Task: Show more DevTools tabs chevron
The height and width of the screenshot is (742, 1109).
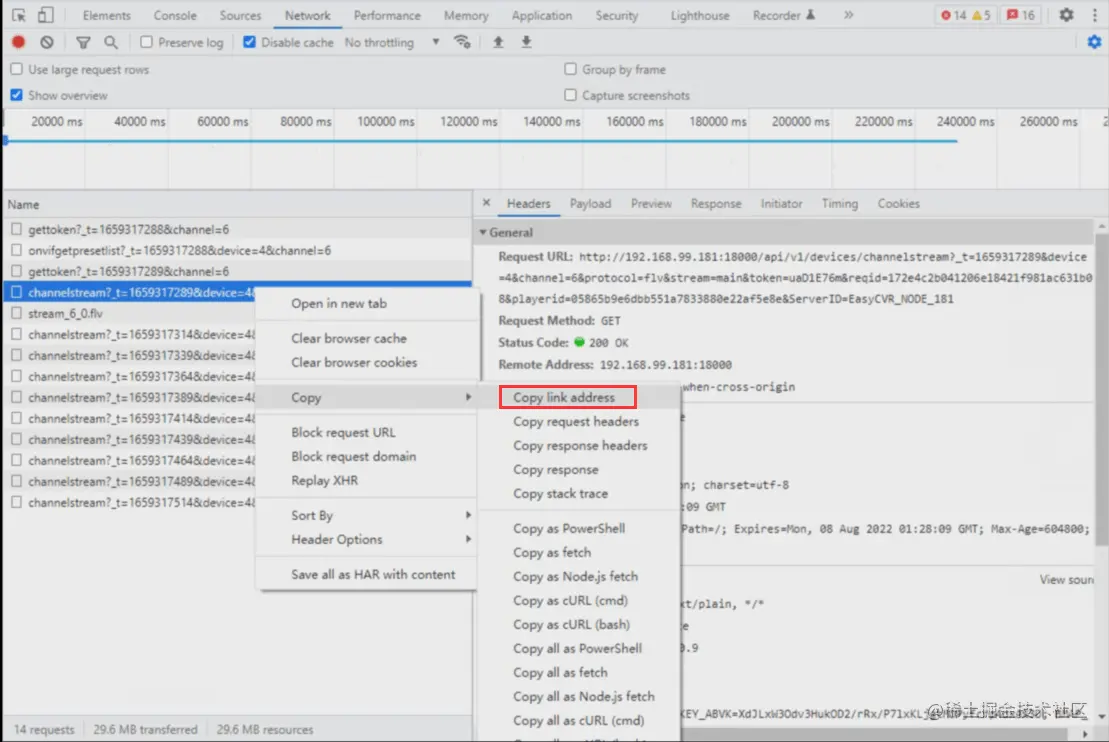Action: click(848, 15)
